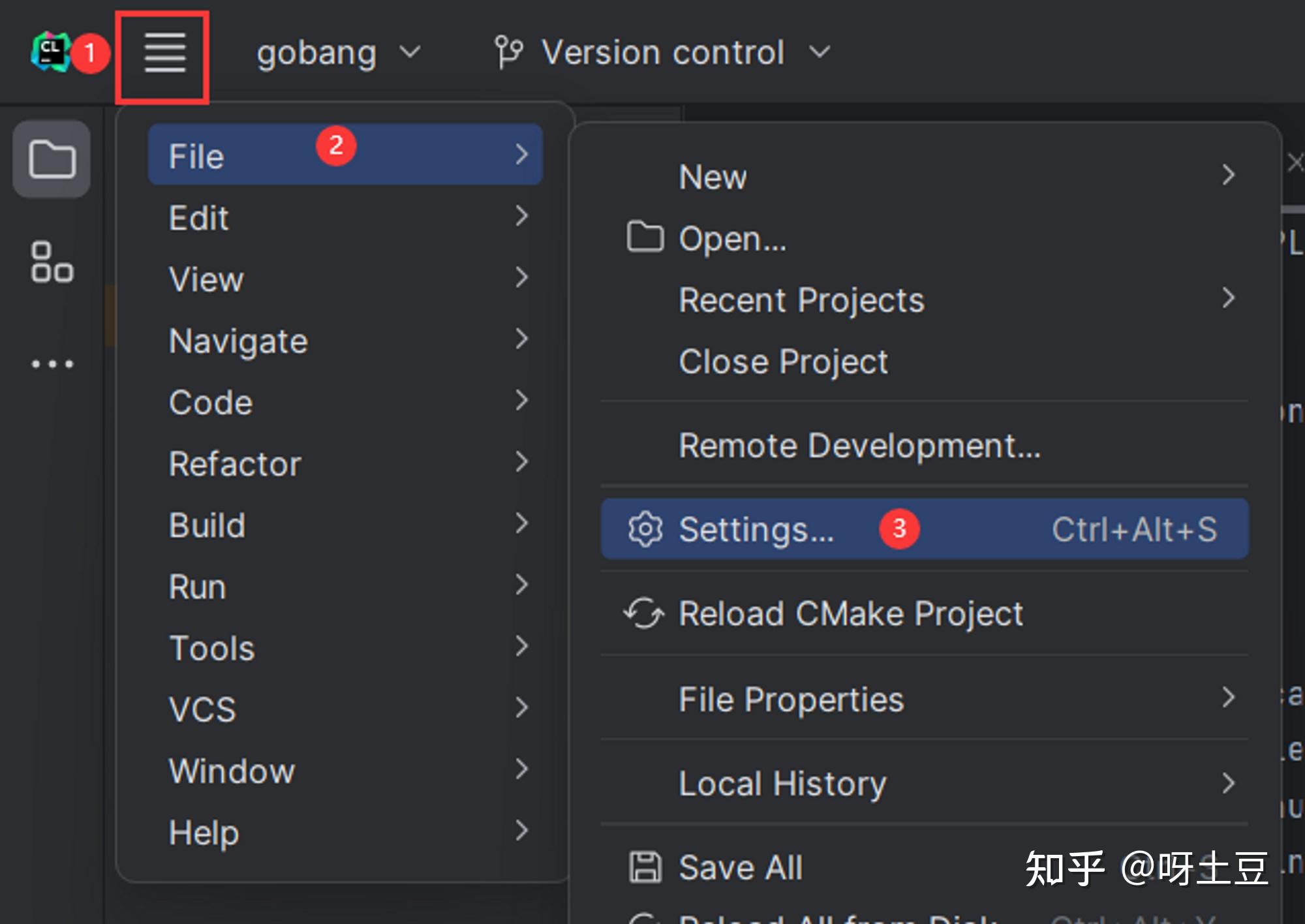1305x924 pixels.
Task: Open the Help menu entry
Action: 203,832
